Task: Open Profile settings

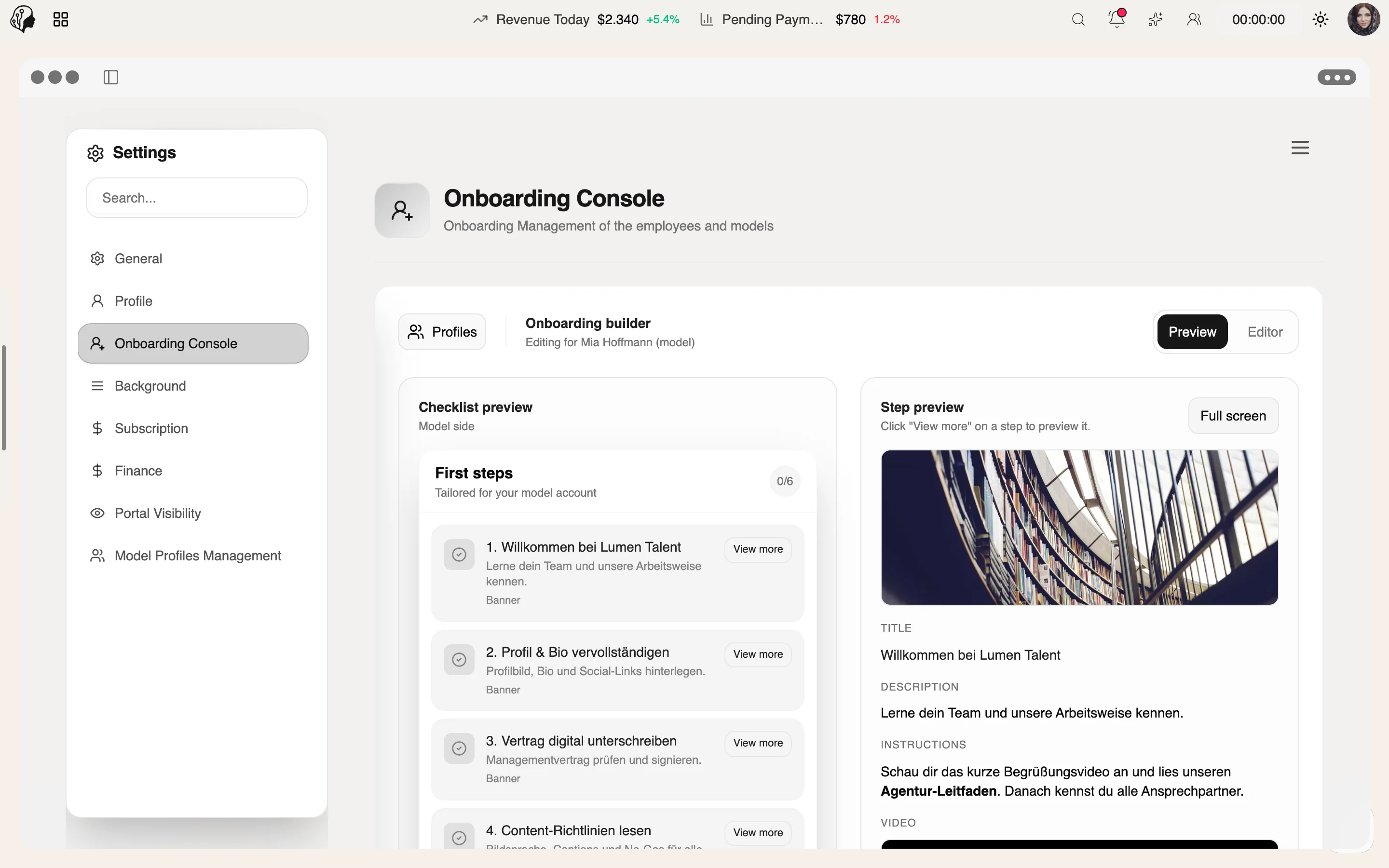Action: [x=193, y=301]
